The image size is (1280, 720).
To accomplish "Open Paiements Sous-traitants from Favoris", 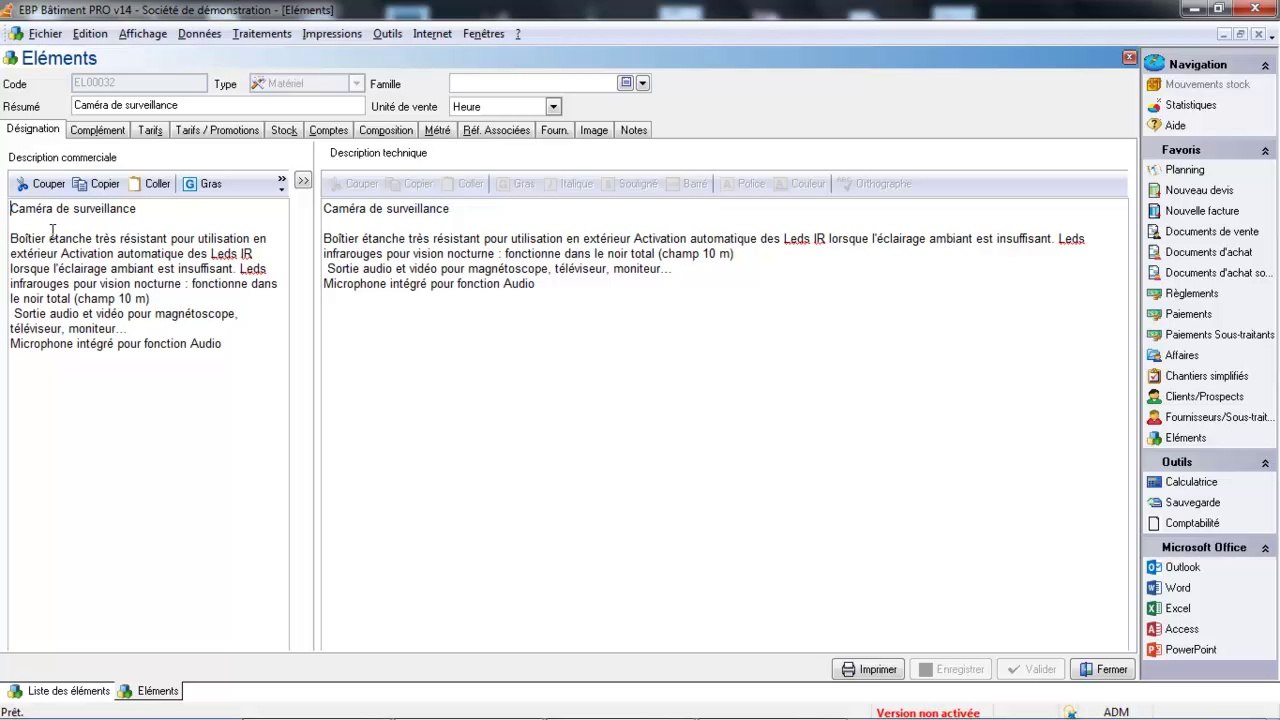I will pyautogui.click(x=1210, y=335).
